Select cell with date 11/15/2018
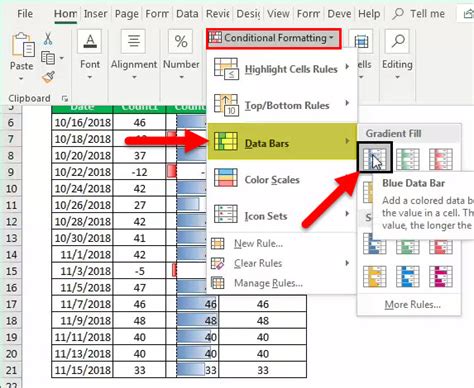The height and width of the screenshot is (388, 474). tap(82, 370)
